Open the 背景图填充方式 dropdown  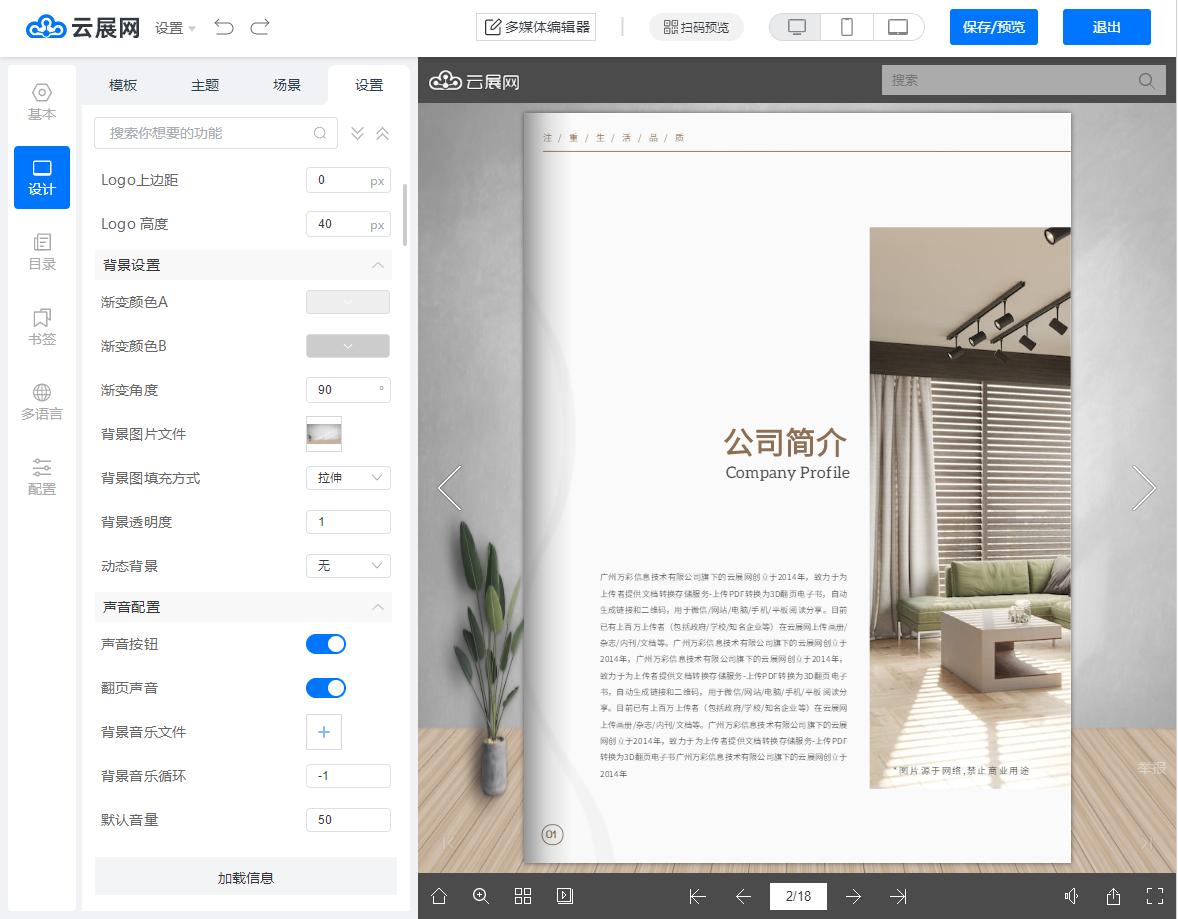point(348,478)
